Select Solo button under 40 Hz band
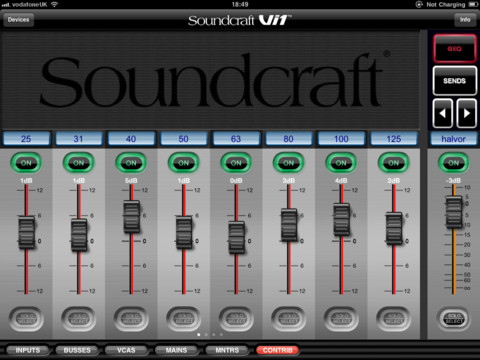This screenshot has width=480, height=360. (x=131, y=319)
